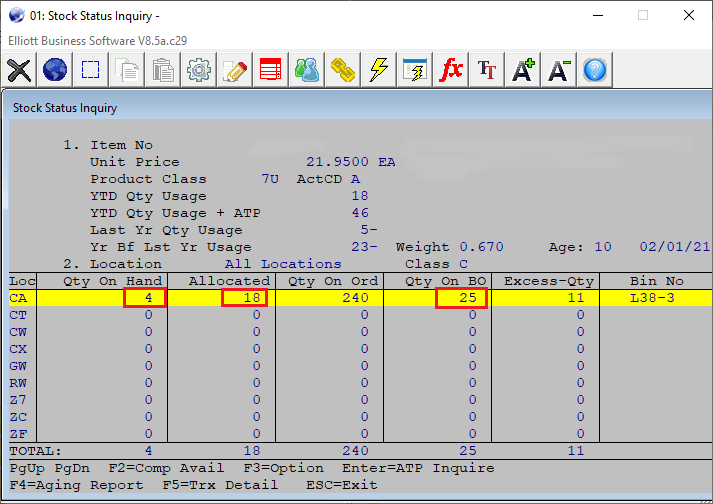Decrease font size with A minus icon
Image resolution: width=713 pixels, height=504 pixels.
tap(559, 70)
